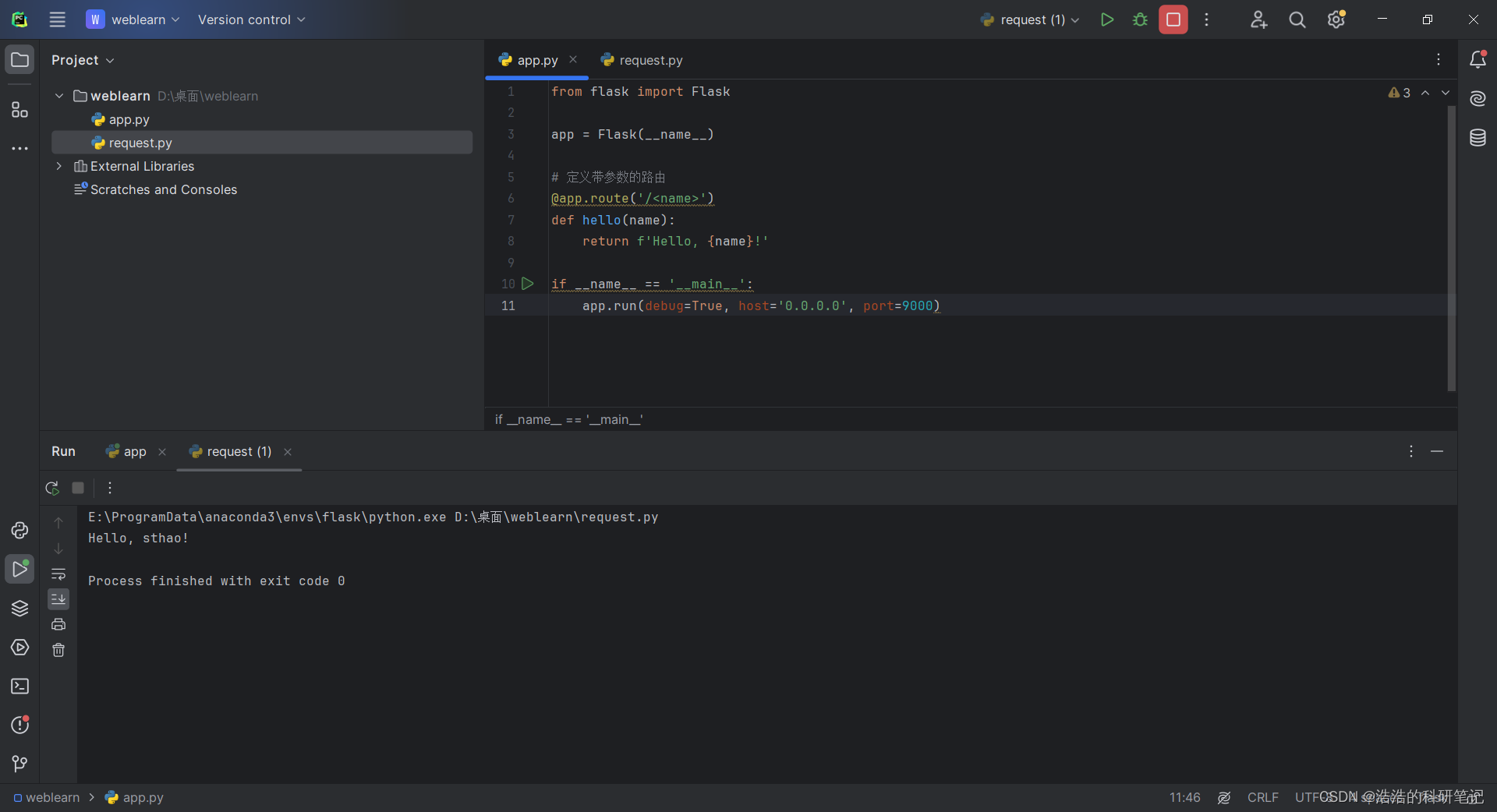The width and height of the screenshot is (1497, 812).
Task: Click breadcrumb if __name__ == '__main__'
Action: (568, 419)
